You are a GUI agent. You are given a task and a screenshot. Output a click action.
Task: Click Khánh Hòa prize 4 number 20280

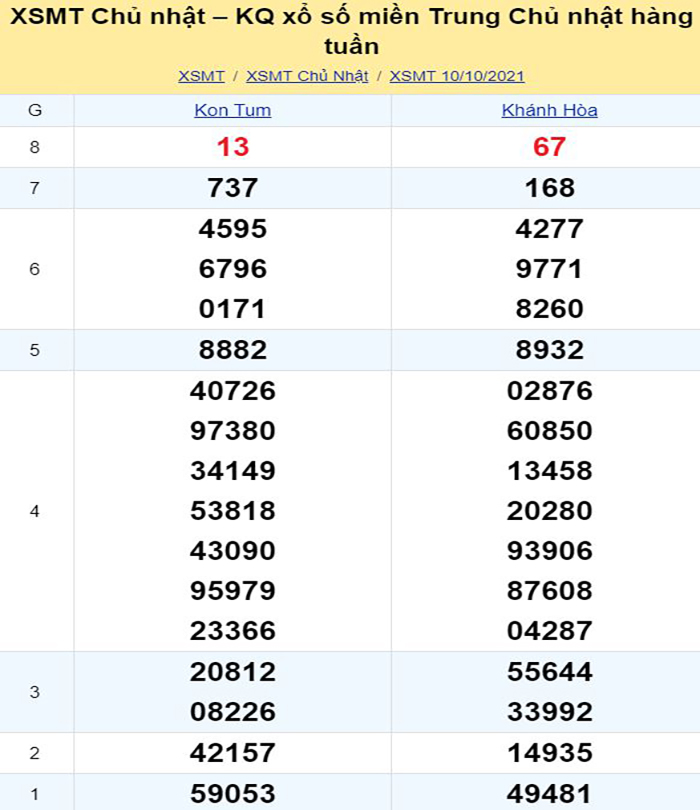549,511
